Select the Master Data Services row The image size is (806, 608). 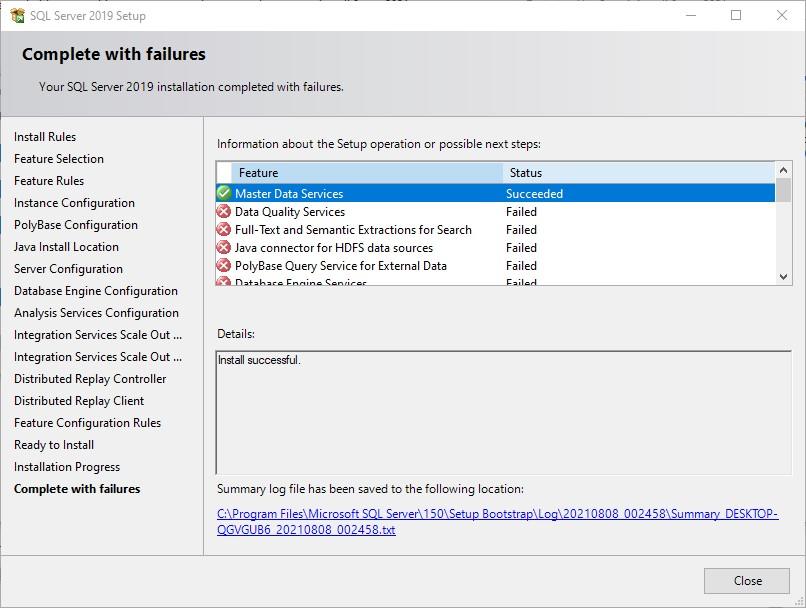[x=400, y=194]
